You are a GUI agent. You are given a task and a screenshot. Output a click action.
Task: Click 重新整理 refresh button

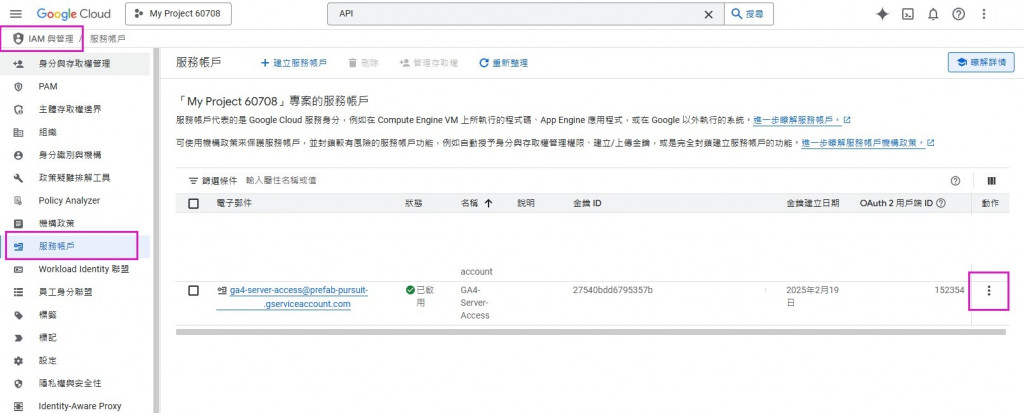[x=504, y=63]
